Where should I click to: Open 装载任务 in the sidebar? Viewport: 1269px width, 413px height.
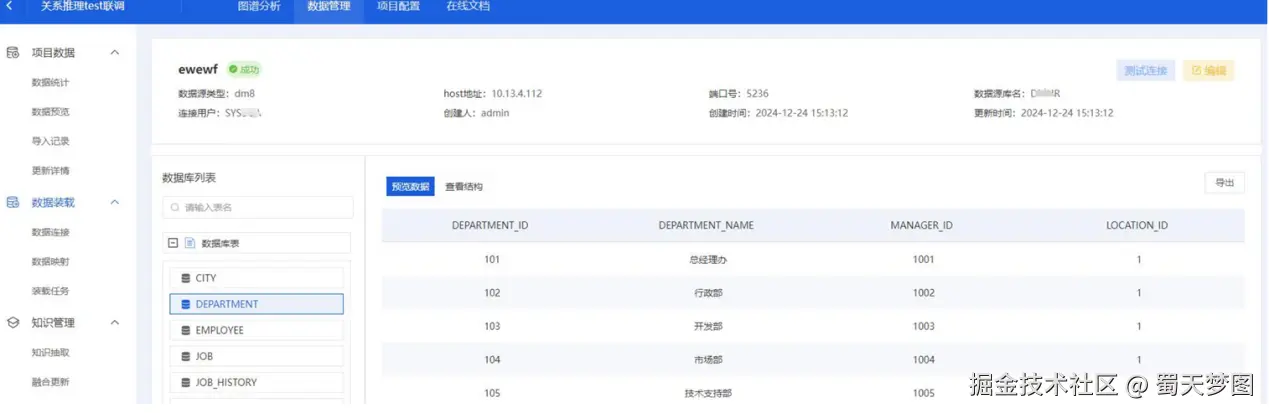51,291
